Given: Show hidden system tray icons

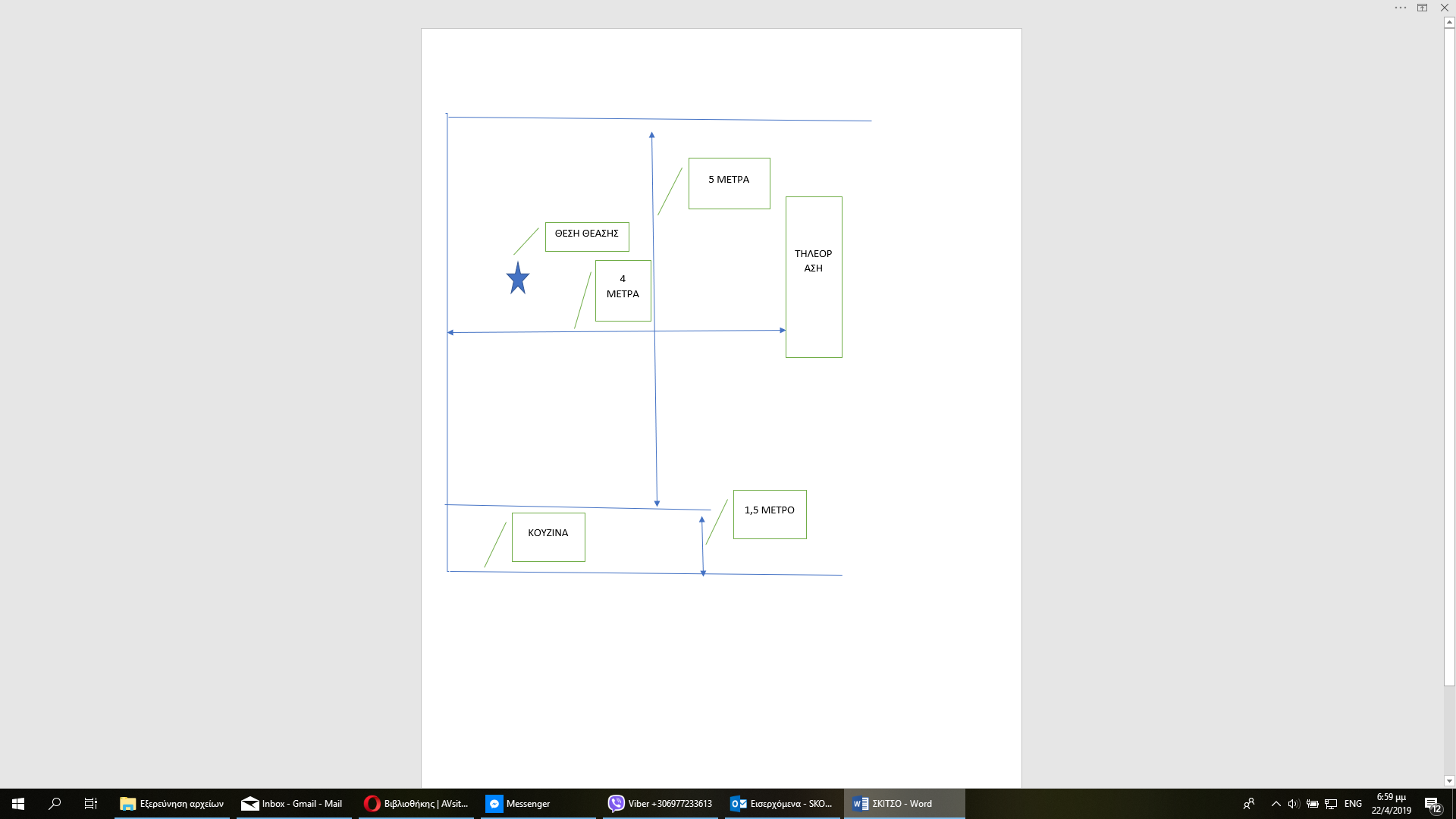Looking at the screenshot, I should click(x=1276, y=804).
